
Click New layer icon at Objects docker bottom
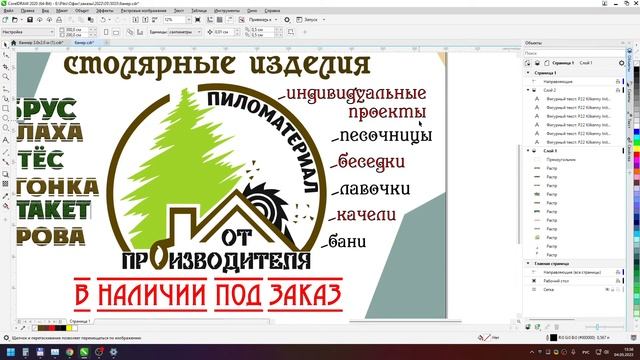528,327
